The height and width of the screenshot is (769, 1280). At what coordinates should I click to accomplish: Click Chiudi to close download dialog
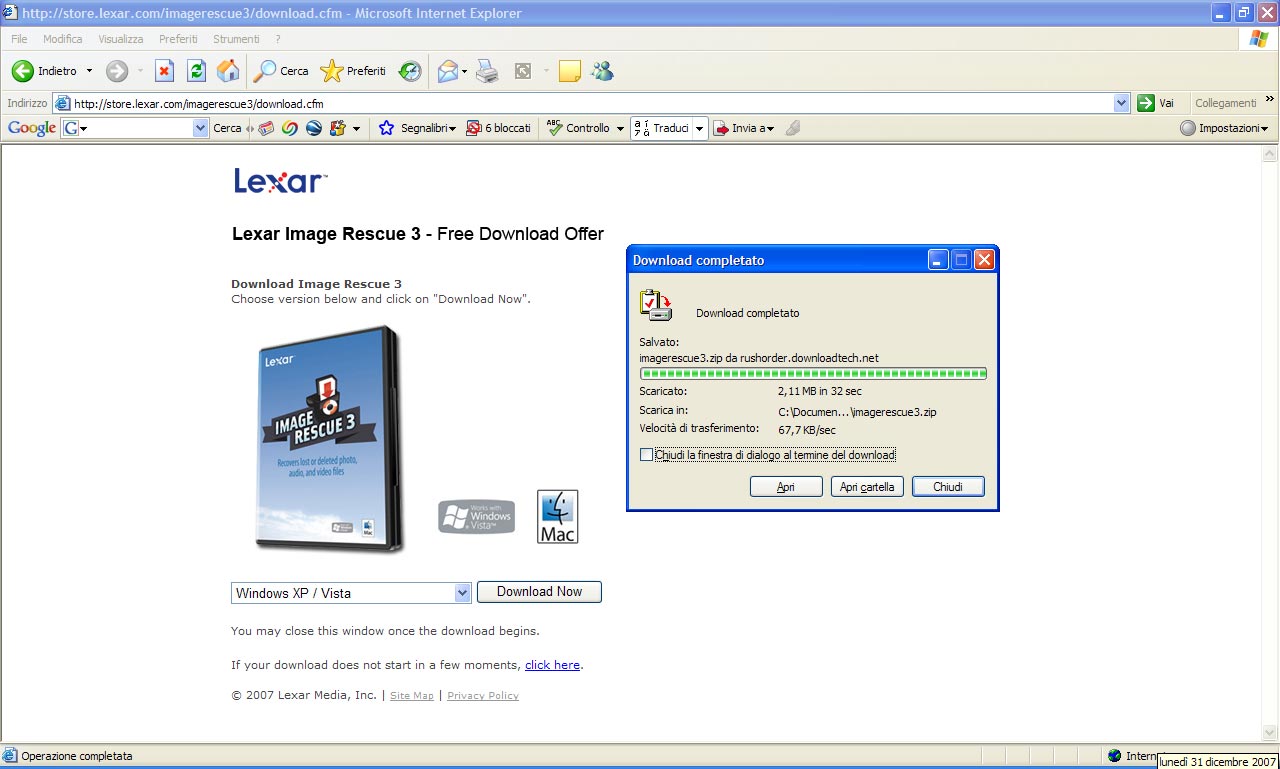(x=948, y=487)
